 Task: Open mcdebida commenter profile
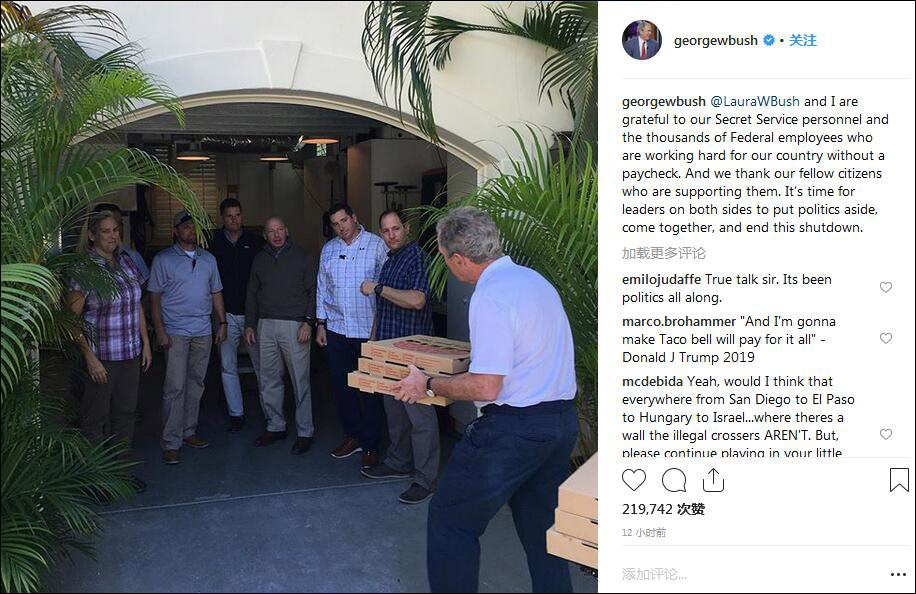pyautogui.click(x=652, y=381)
